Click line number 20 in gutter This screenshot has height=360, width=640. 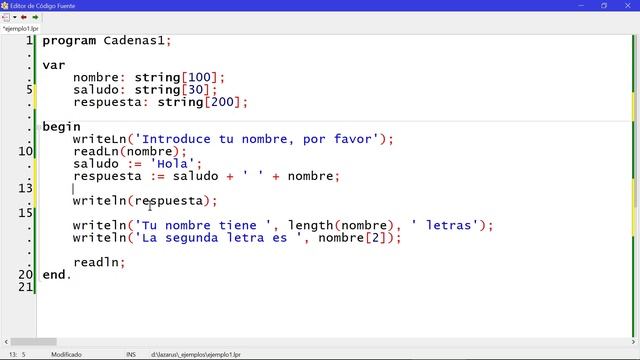(x=25, y=275)
